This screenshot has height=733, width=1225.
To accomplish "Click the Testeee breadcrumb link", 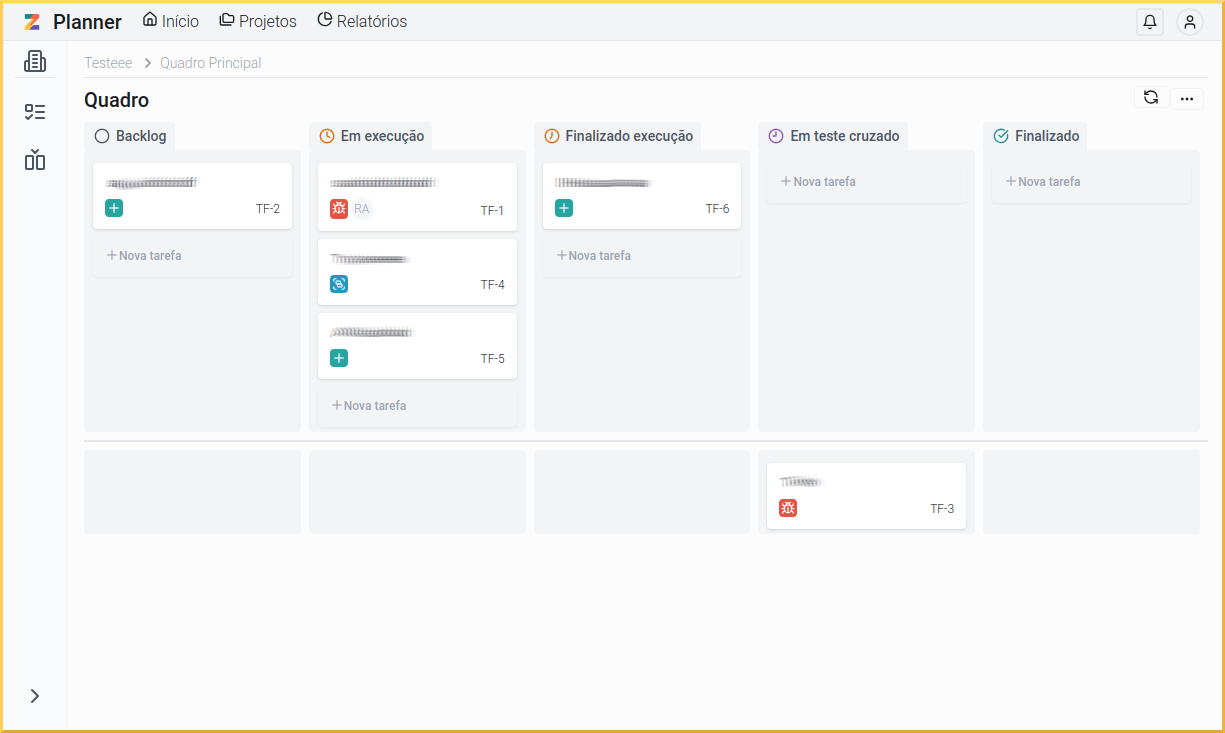I will [108, 63].
